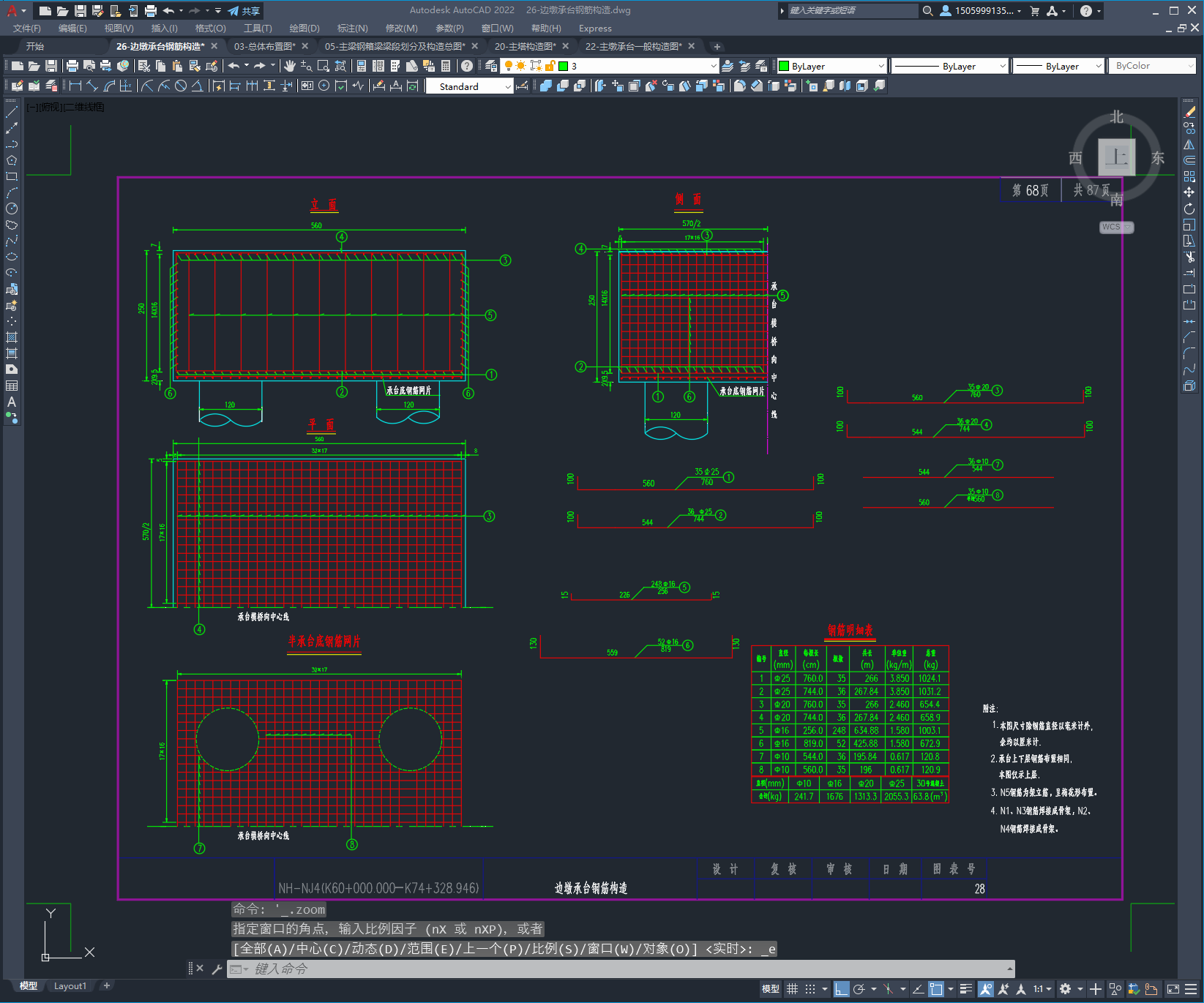This screenshot has width=1204, height=1003.
Task: Toggle Object Snap in status bar
Action: 936,989
